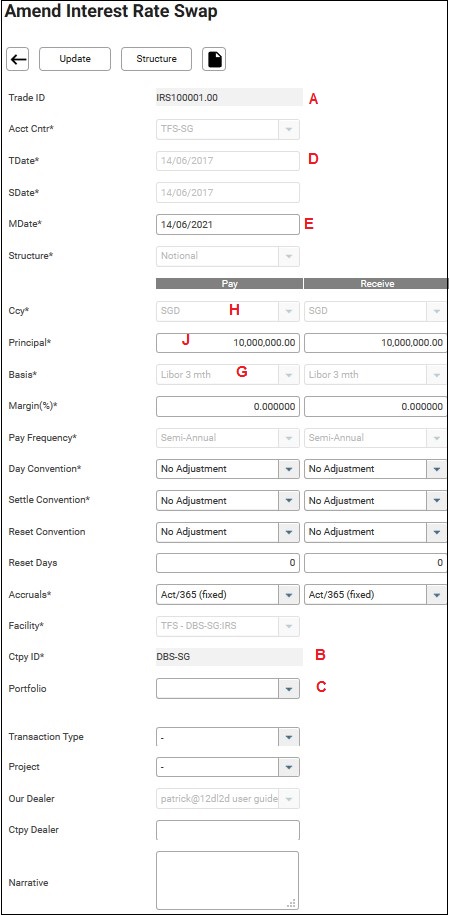Click the Update button
This screenshot has height=915, width=449.
[75, 59]
